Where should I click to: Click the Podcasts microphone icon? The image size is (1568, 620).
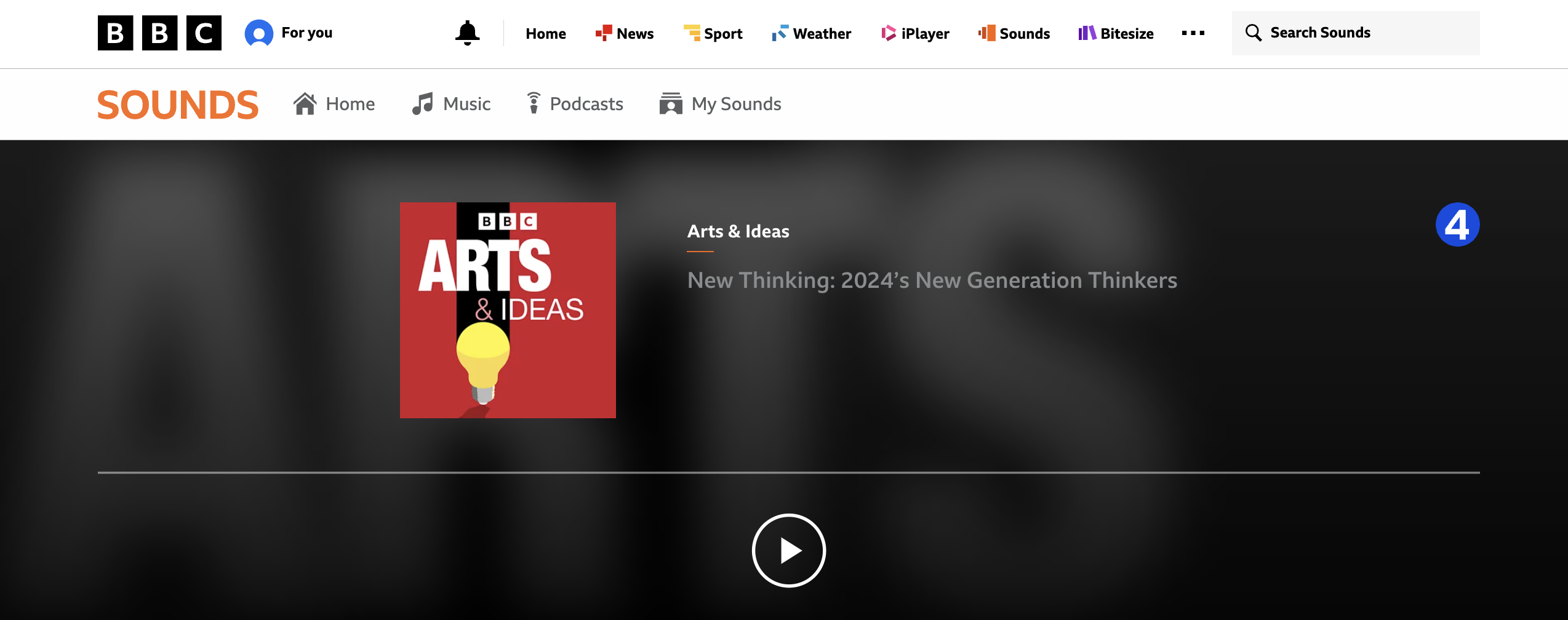534,103
